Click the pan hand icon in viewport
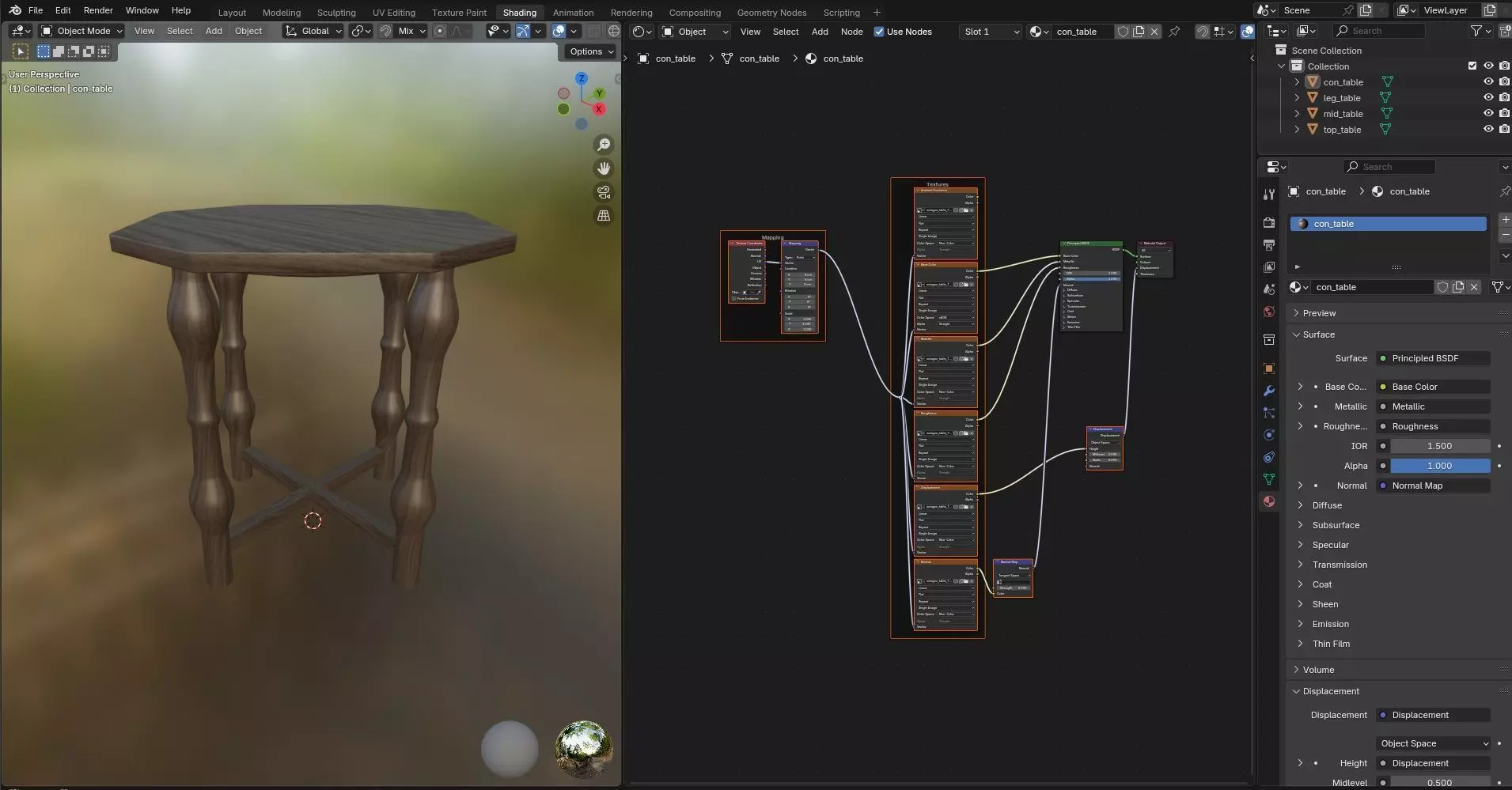This screenshot has width=1512, height=790. [x=604, y=168]
